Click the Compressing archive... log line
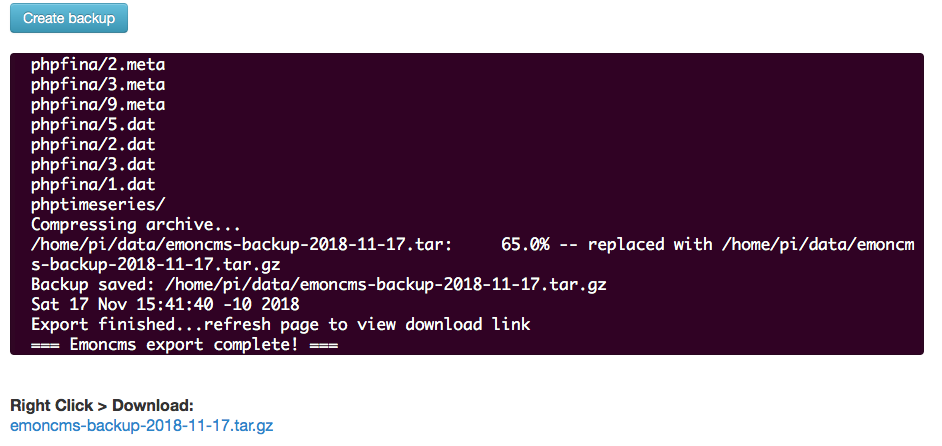The width and height of the screenshot is (942, 446). pos(136,225)
